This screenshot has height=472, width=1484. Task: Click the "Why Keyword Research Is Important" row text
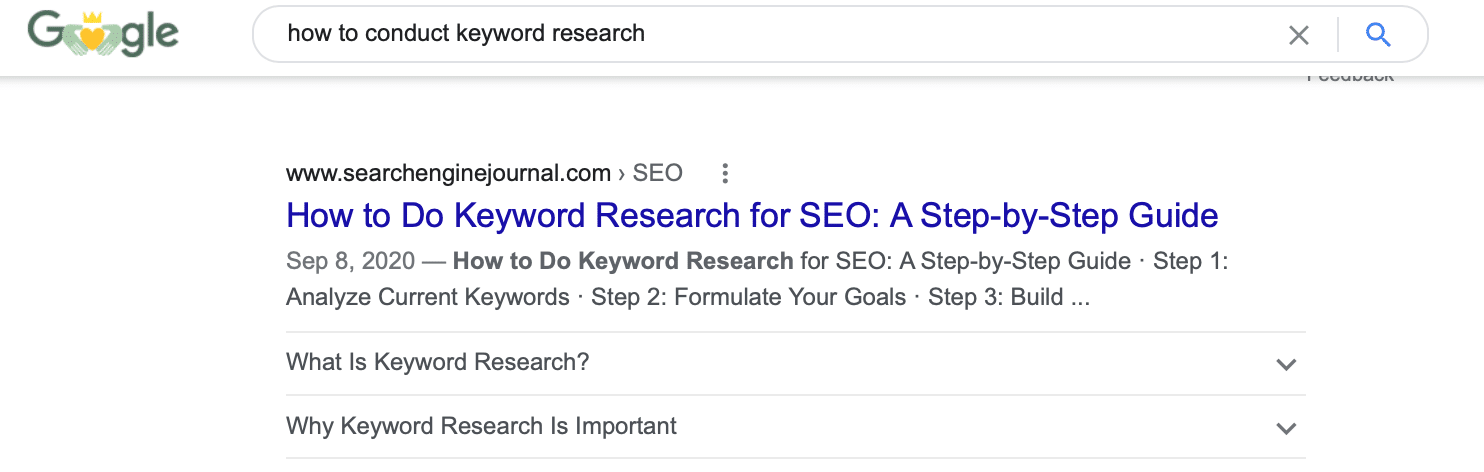481,426
